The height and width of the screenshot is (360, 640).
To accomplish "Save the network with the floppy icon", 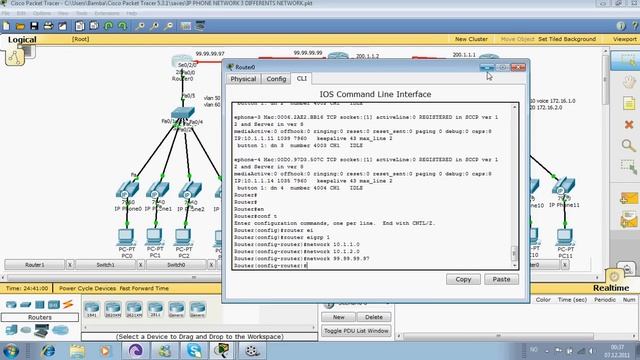I will (34, 27).
